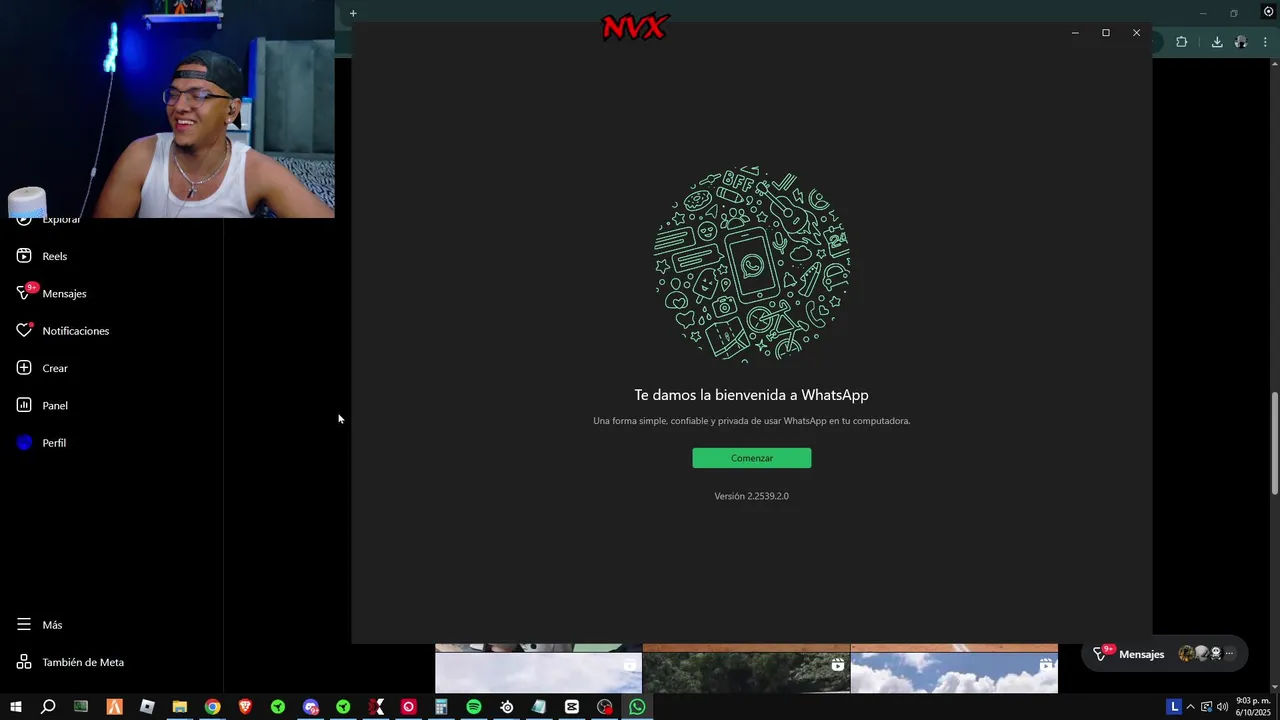Open File Explorer from taskbar
This screenshot has height=720, width=1280.
(x=180, y=707)
